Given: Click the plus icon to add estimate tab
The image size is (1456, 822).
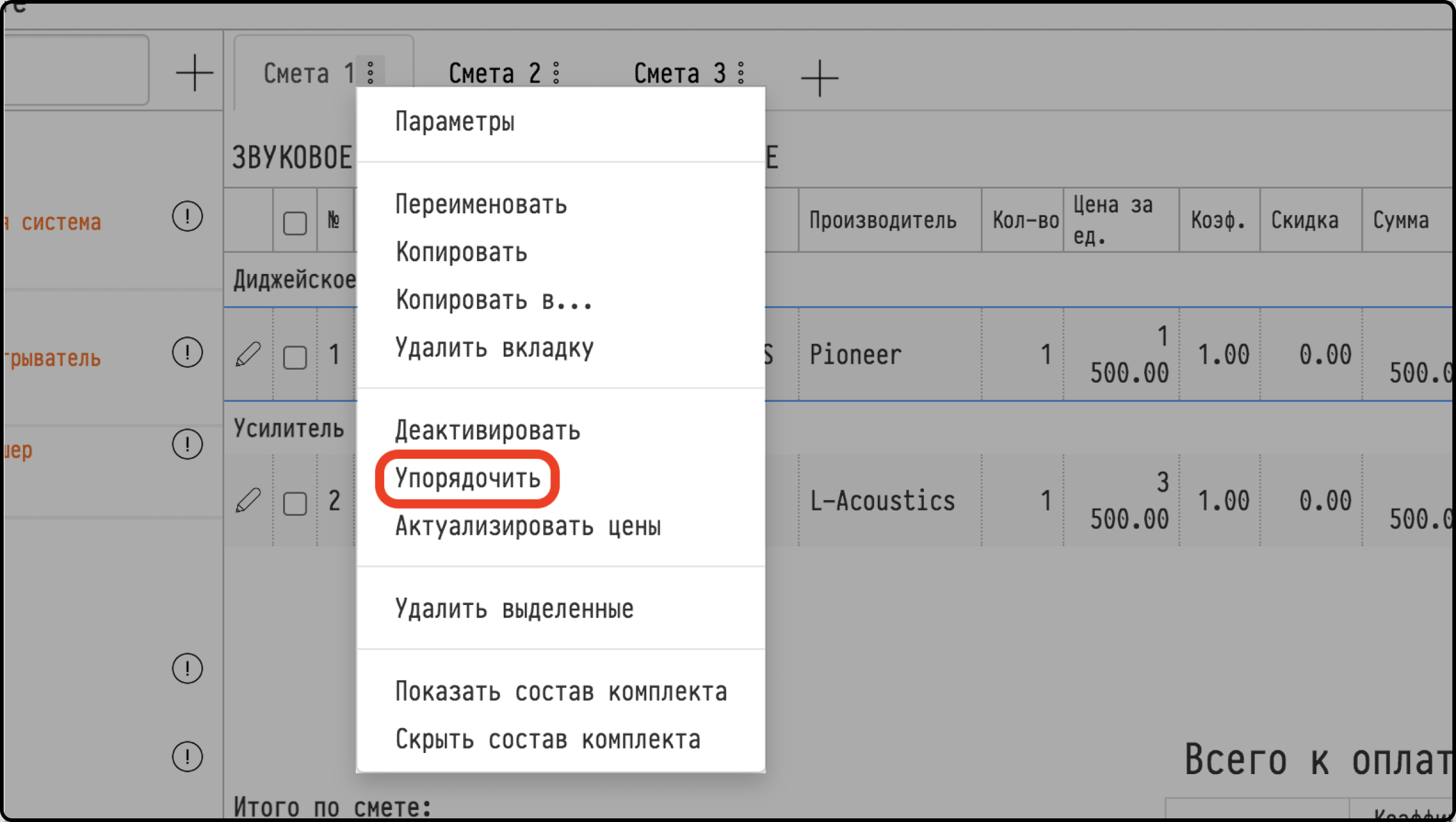Looking at the screenshot, I should pos(820,78).
